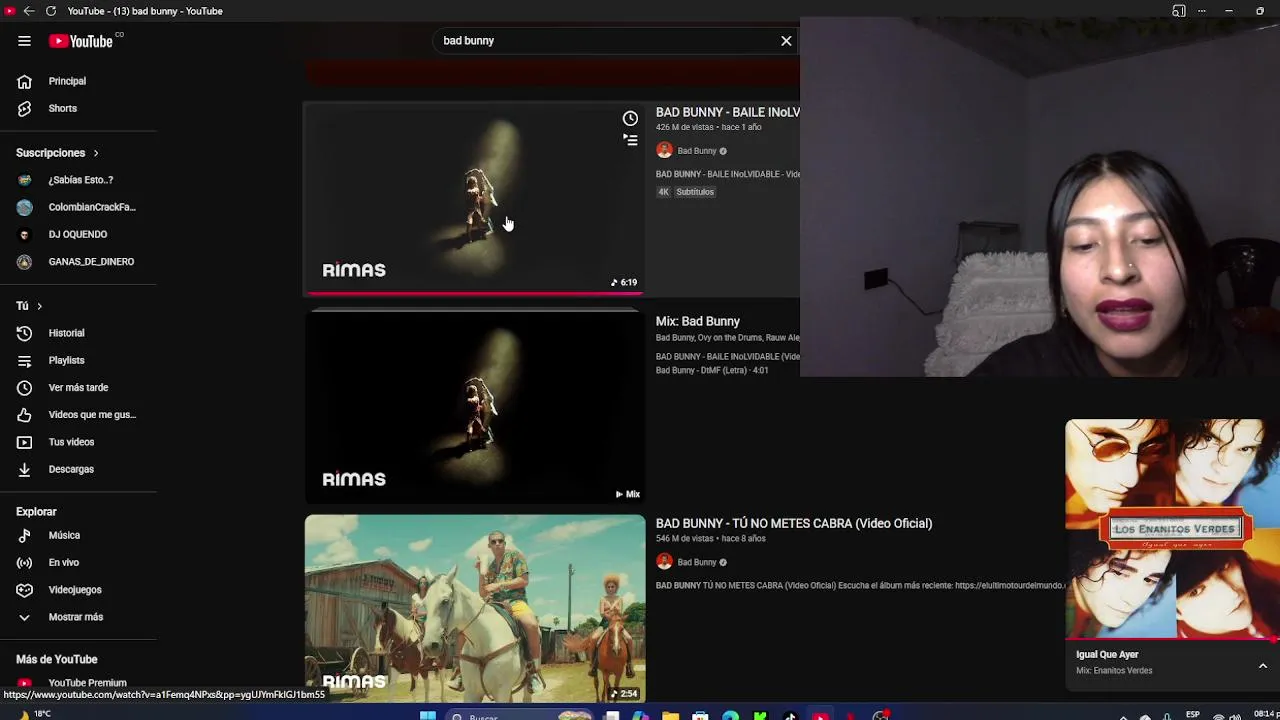Image resolution: width=1280 pixels, height=720 pixels.
Task: Click the ESP language indicator
Action: tap(1193, 714)
